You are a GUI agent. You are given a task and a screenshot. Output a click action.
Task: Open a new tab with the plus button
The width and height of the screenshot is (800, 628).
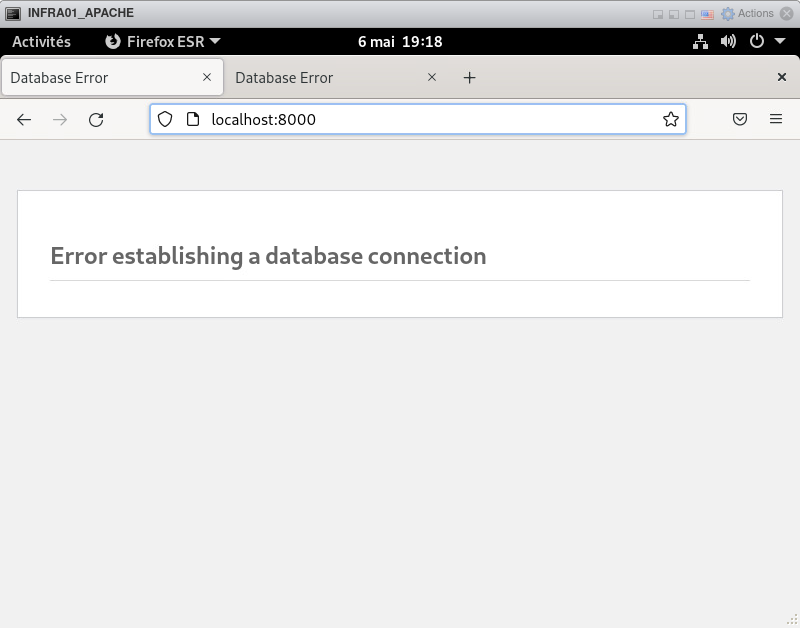pyautogui.click(x=469, y=78)
